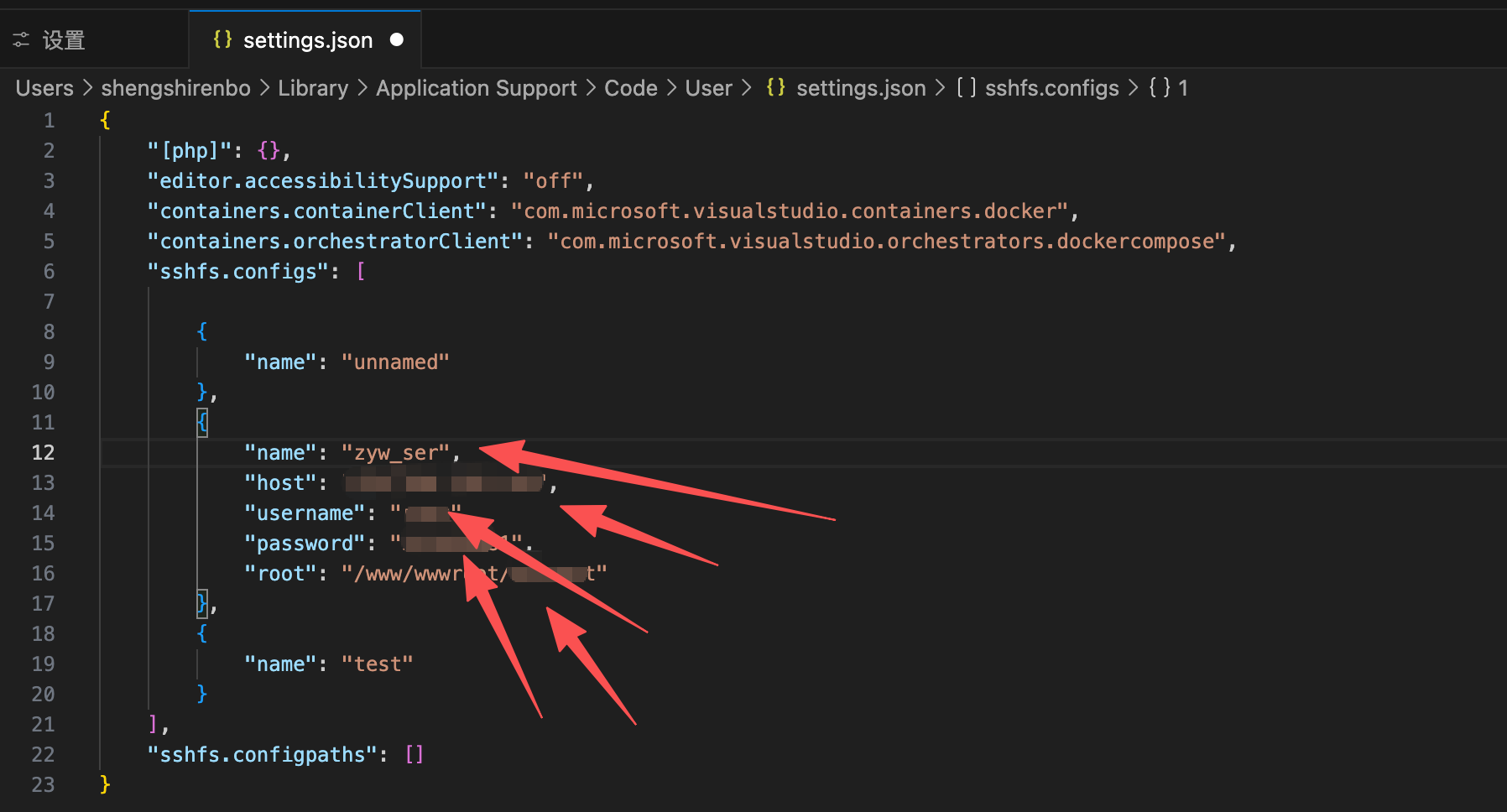This screenshot has height=812, width=1507.
Task: Click the "containers.containerClient" key
Action: pyautogui.click(x=317, y=211)
